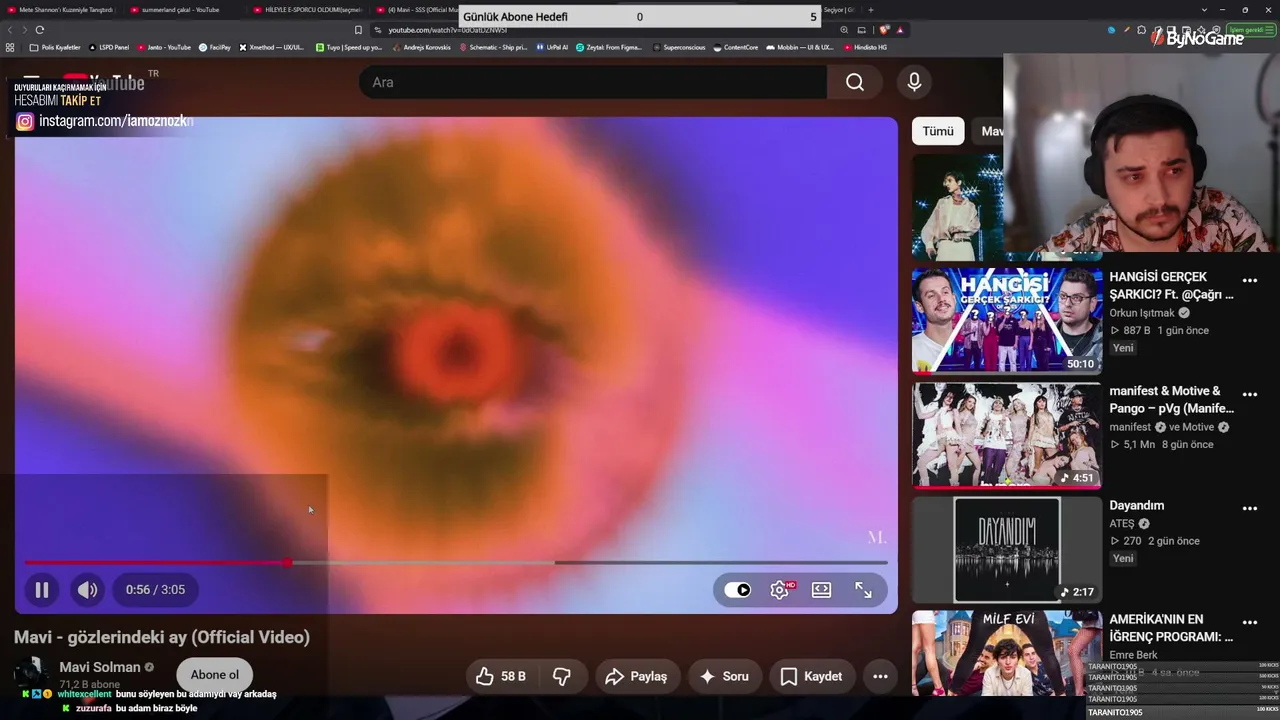Pause the video playback
Screen dimensions: 1280x720
[x=42, y=590]
